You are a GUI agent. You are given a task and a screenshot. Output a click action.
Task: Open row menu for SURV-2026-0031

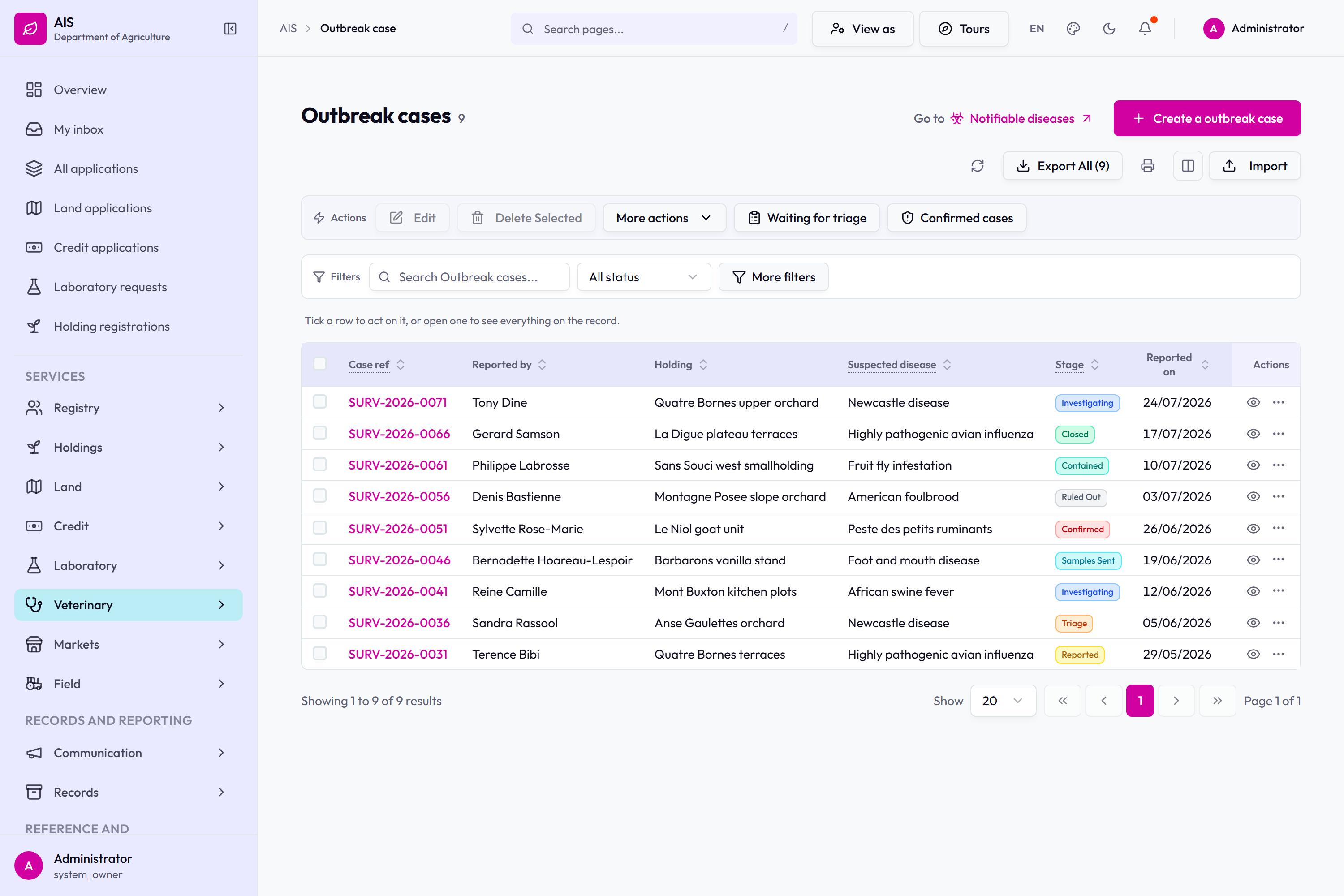point(1279,654)
